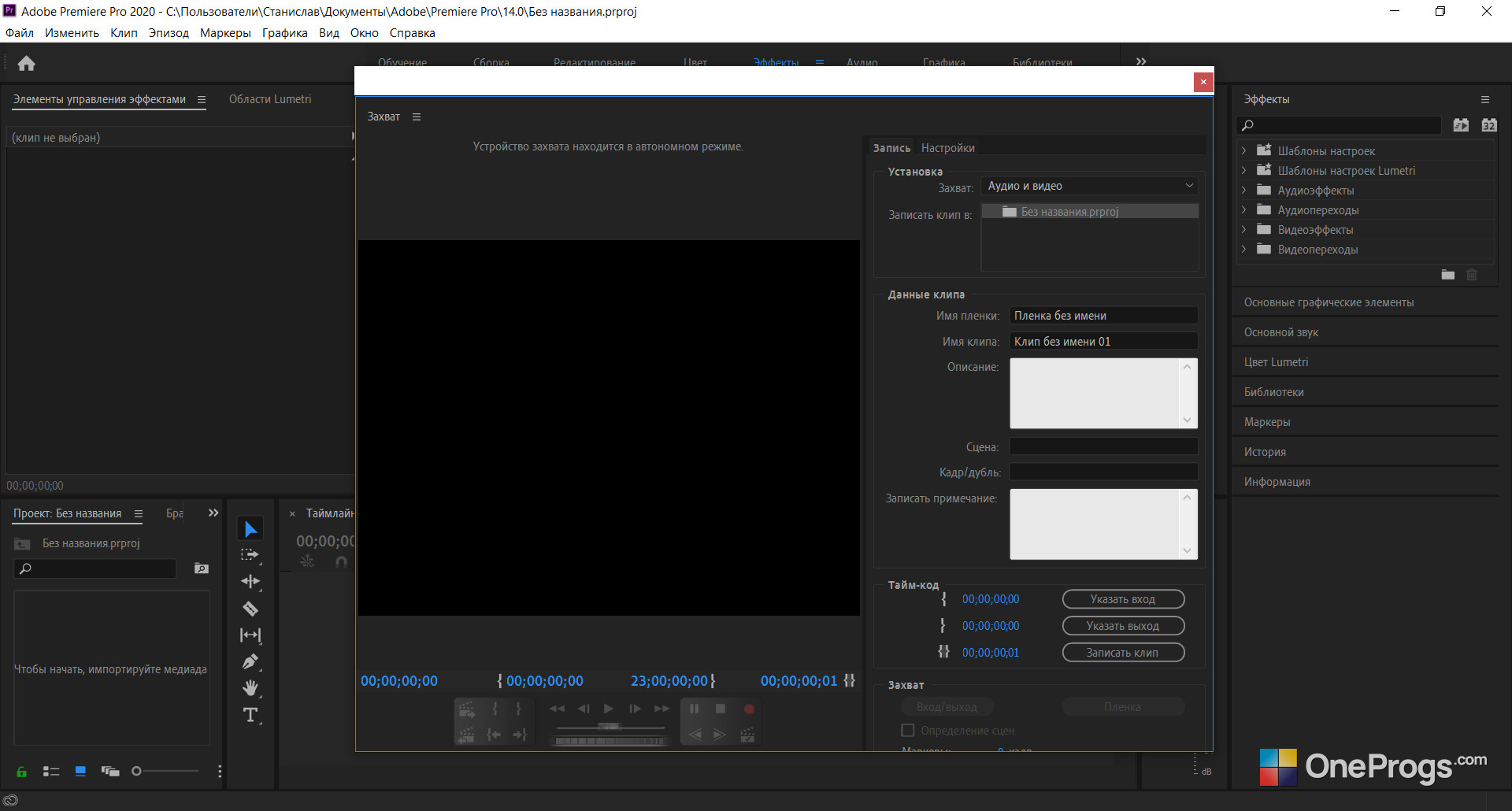
Task: Select the Type tool
Action: point(250,715)
